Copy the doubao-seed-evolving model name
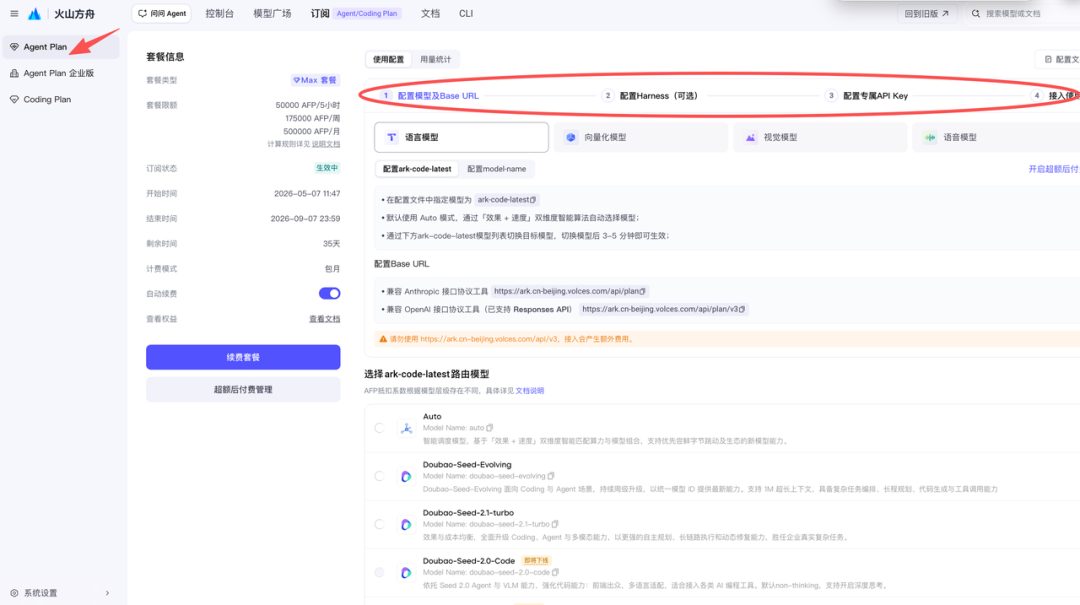The height and width of the screenshot is (605, 1080). (x=551, y=476)
